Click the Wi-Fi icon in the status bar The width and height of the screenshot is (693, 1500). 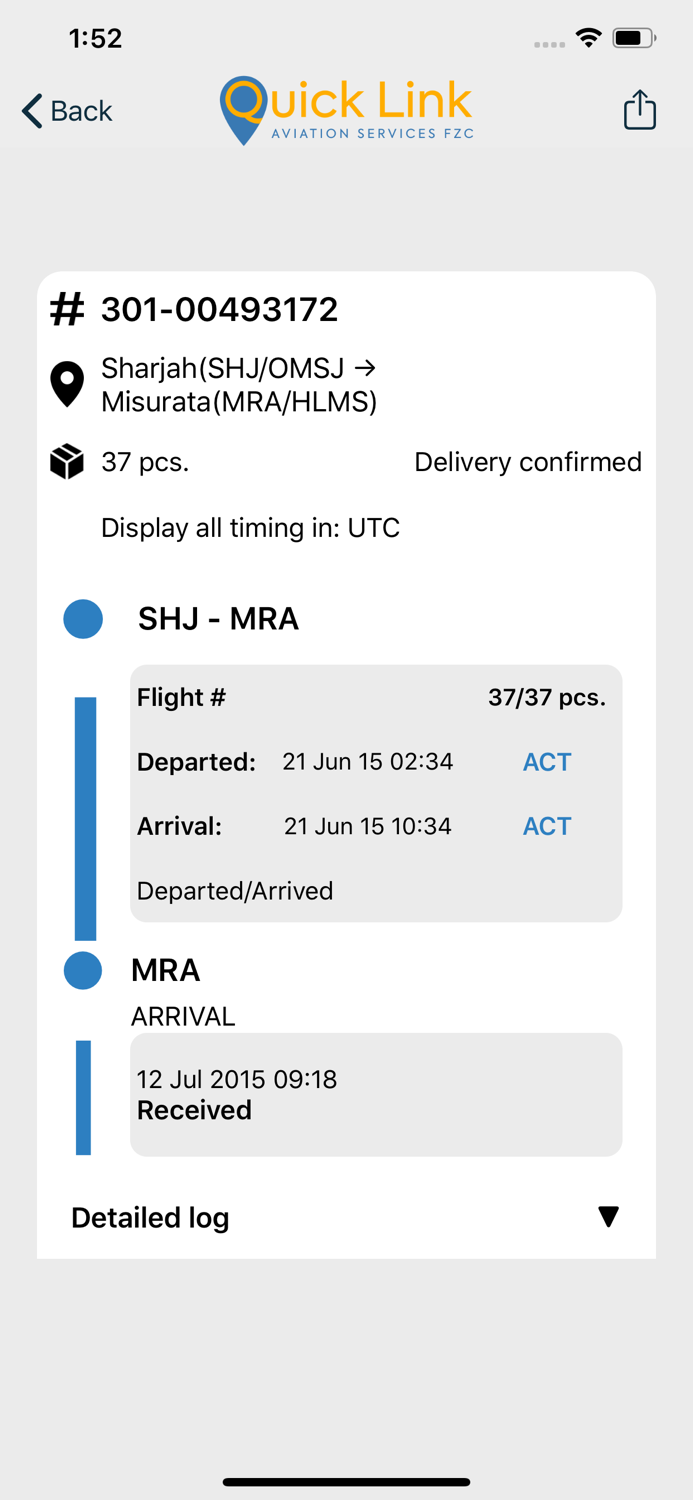pos(588,36)
